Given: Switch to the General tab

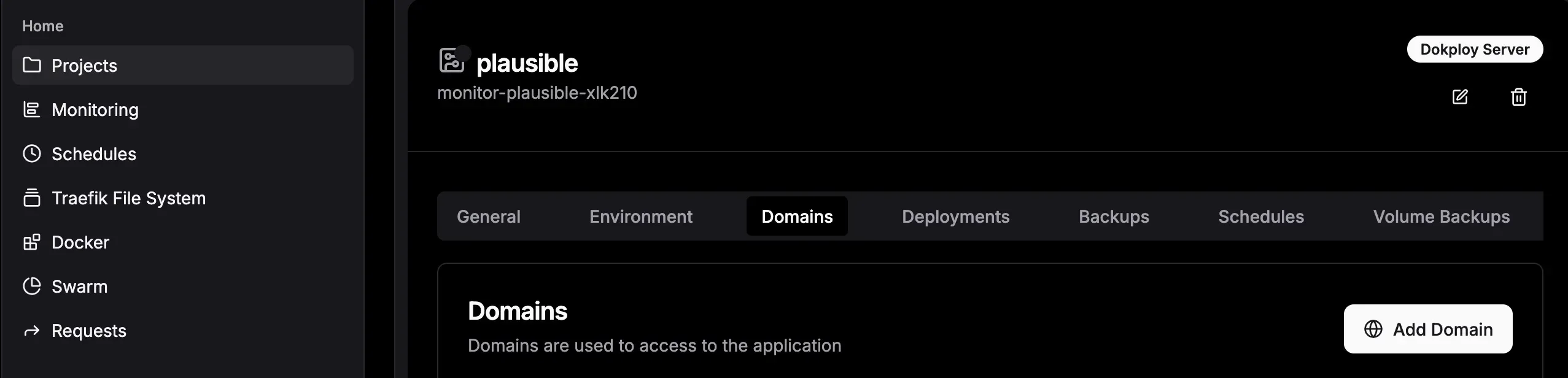Looking at the screenshot, I should (488, 217).
